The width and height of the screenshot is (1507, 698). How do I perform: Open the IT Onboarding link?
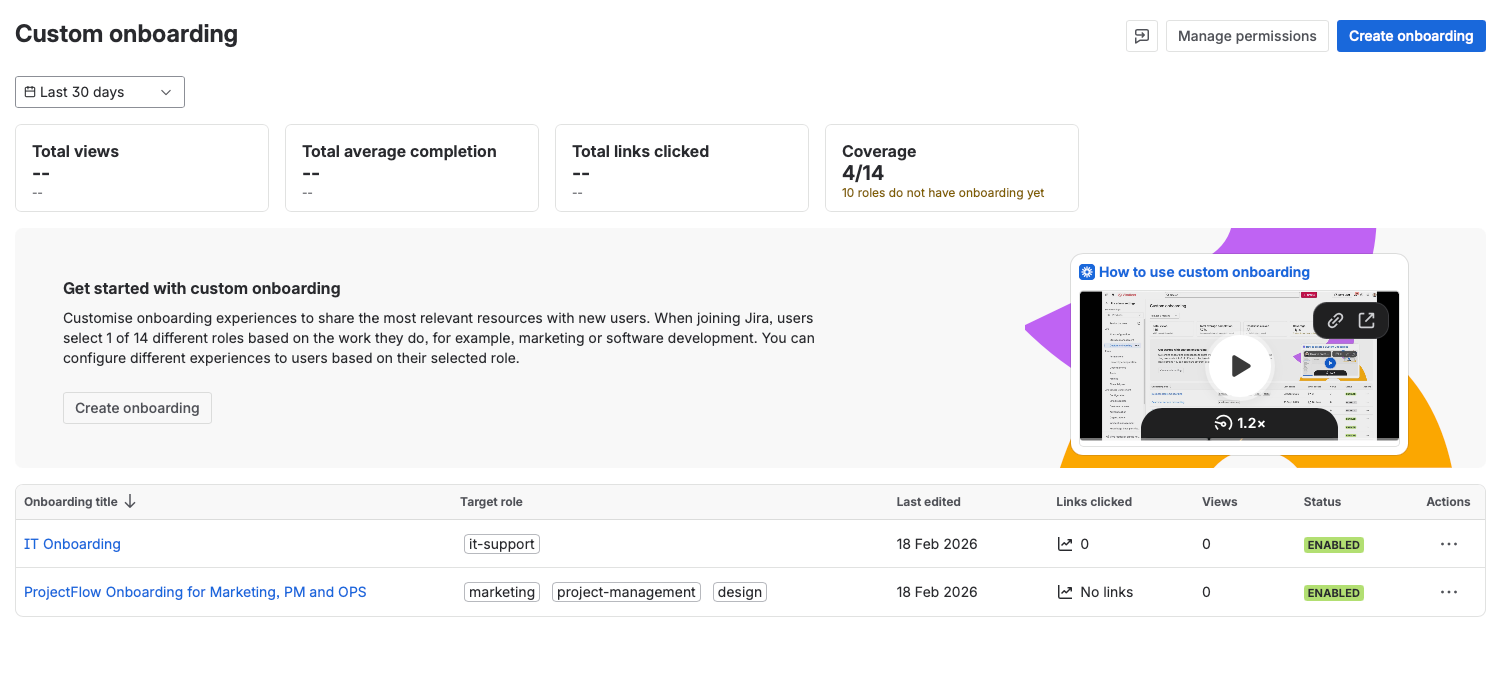coord(72,544)
